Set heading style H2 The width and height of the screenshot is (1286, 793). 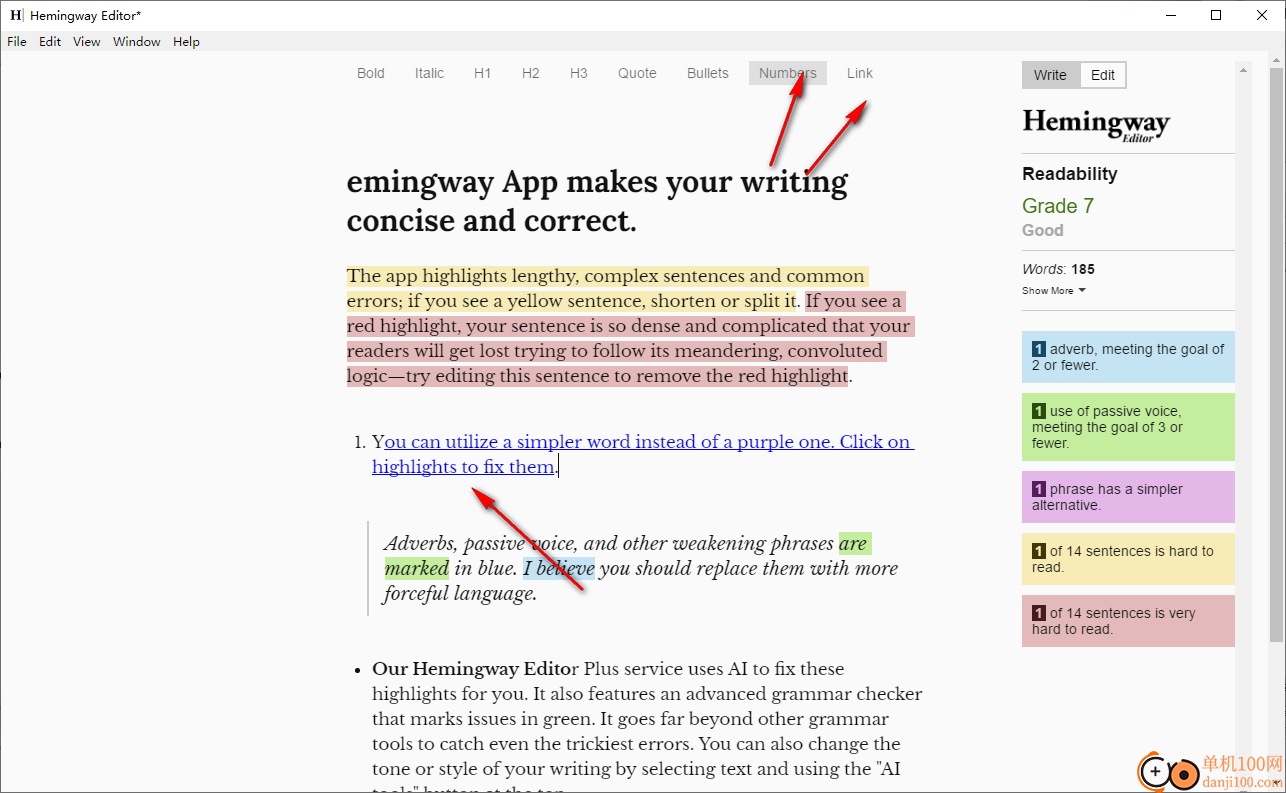pos(530,73)
